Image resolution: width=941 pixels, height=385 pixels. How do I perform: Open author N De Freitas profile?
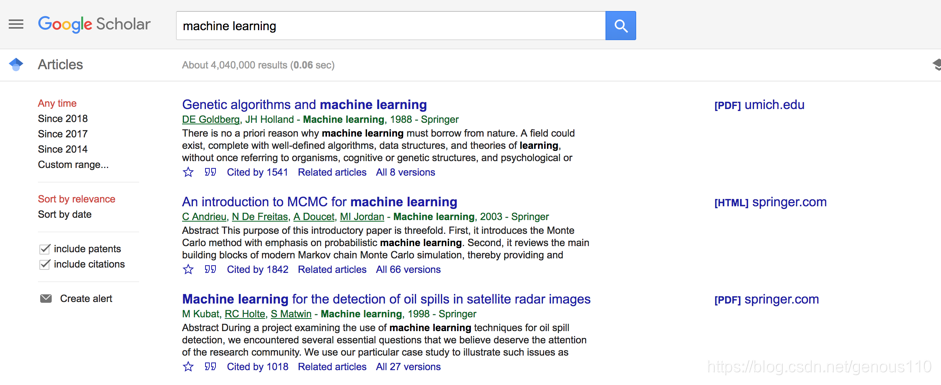(260, 216)
